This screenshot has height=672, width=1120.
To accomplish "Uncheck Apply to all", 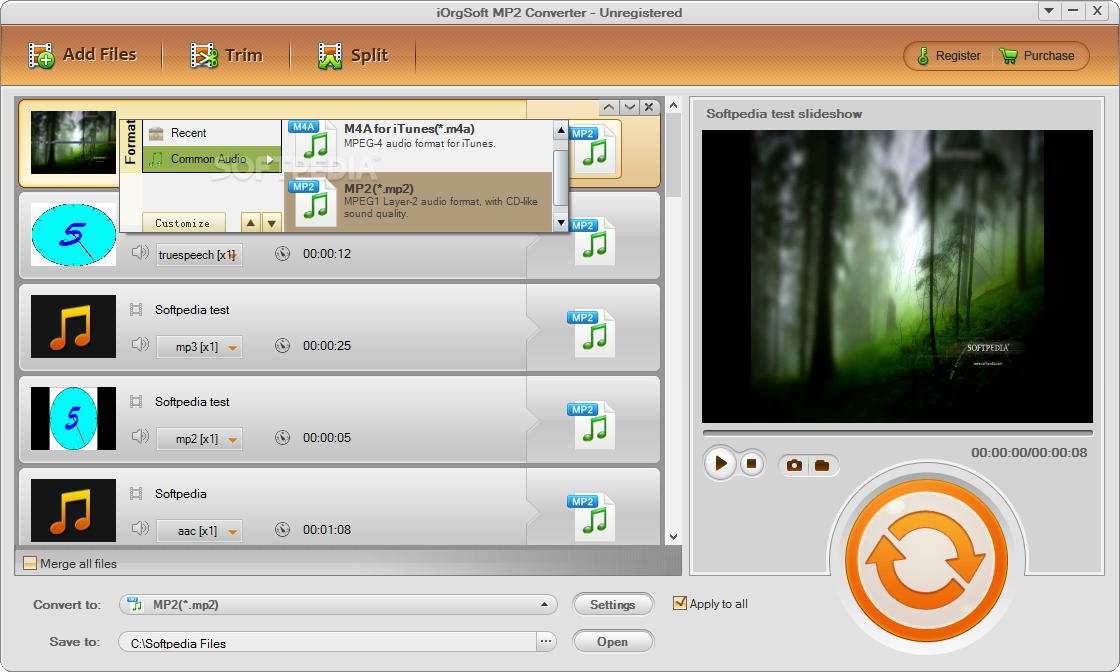I will point(680,603).
